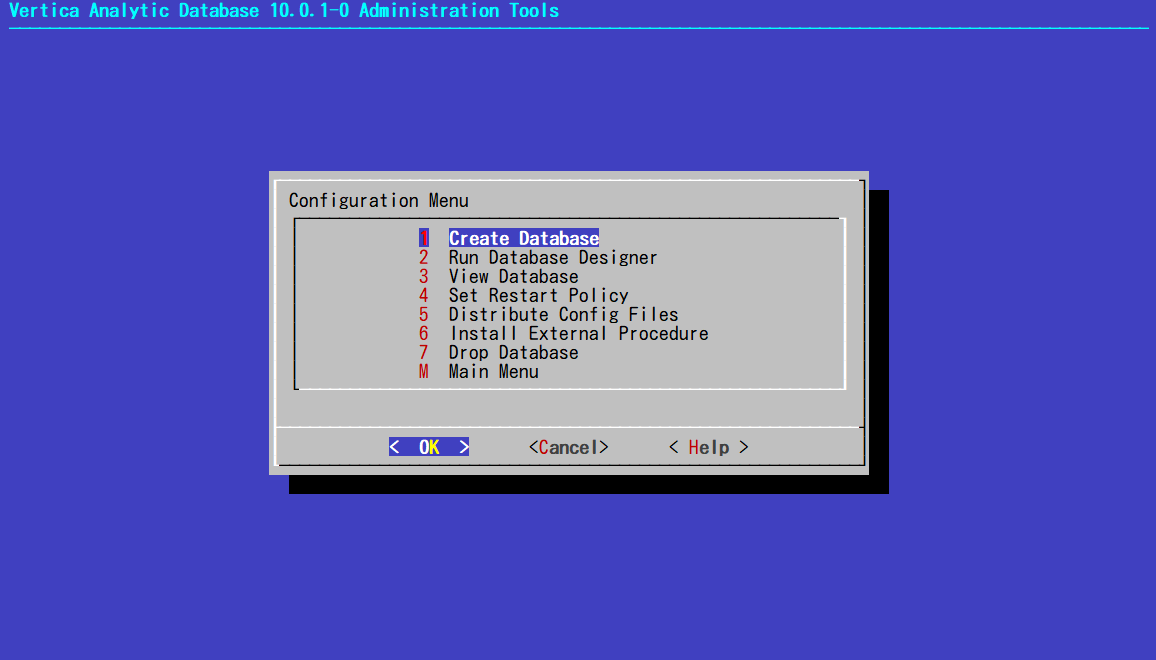Click the Cancel button

[568, 448]
